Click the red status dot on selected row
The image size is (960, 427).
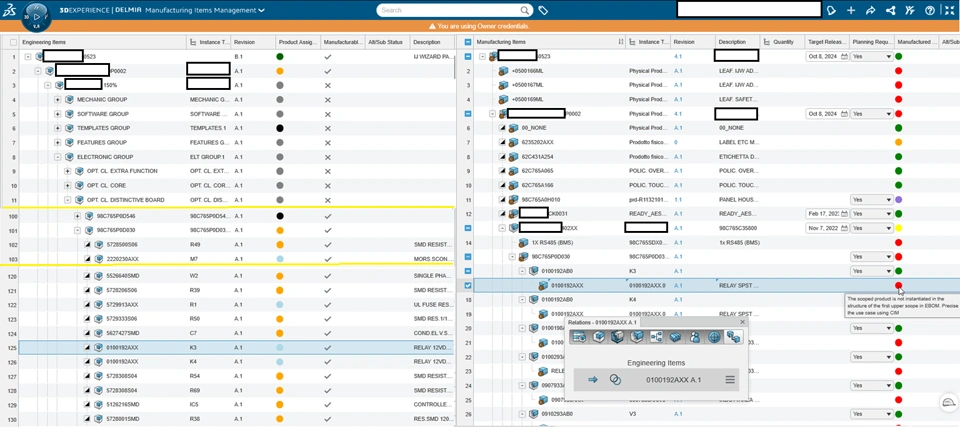pyautogui.click(x=898, y=285)
